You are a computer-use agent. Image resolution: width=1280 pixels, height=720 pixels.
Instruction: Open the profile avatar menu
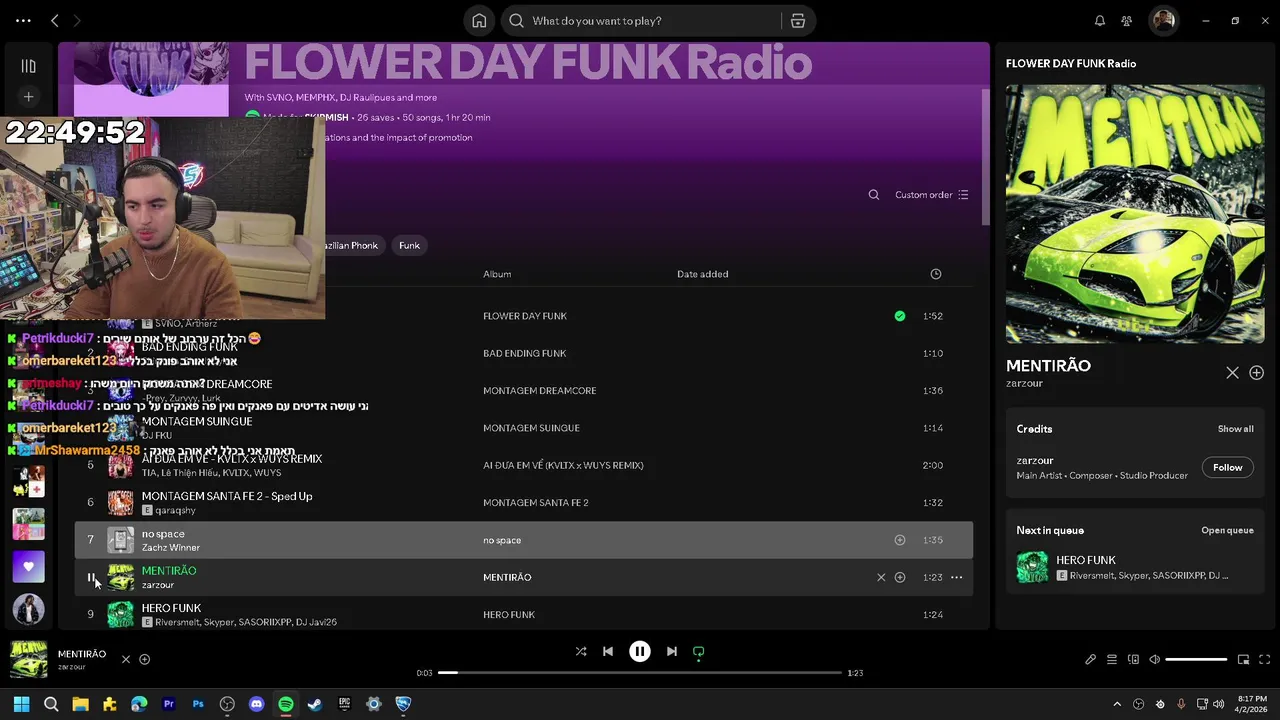point(1163,20)
